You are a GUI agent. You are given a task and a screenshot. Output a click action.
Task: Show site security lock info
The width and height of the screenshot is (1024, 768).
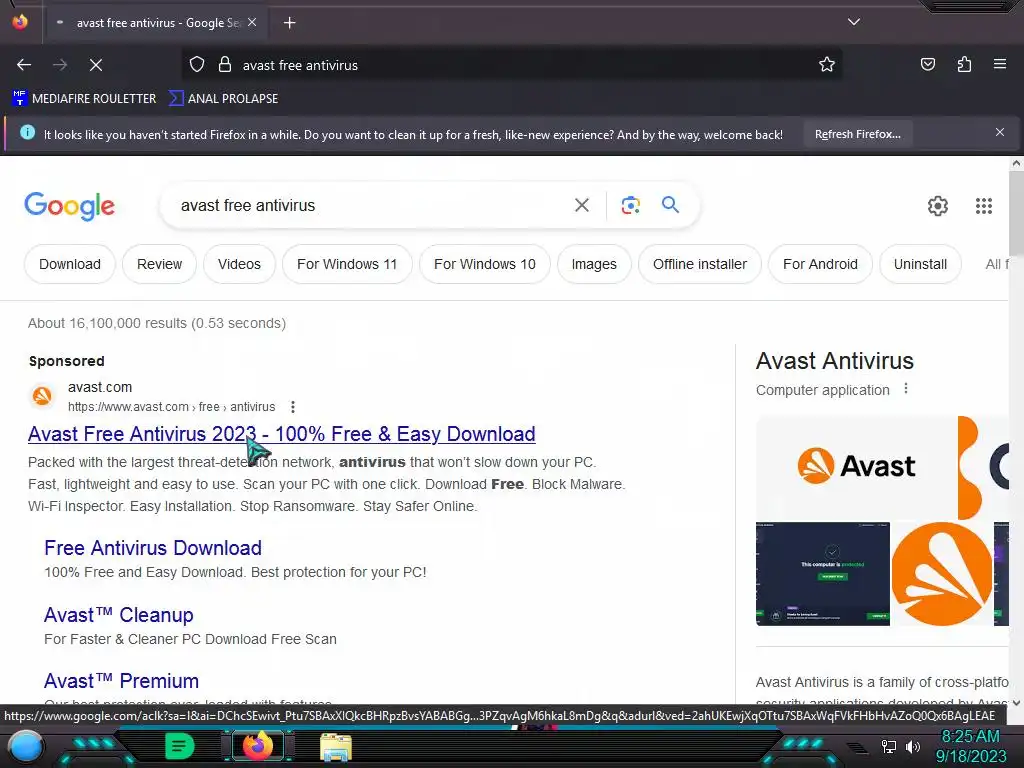[225, 65]
